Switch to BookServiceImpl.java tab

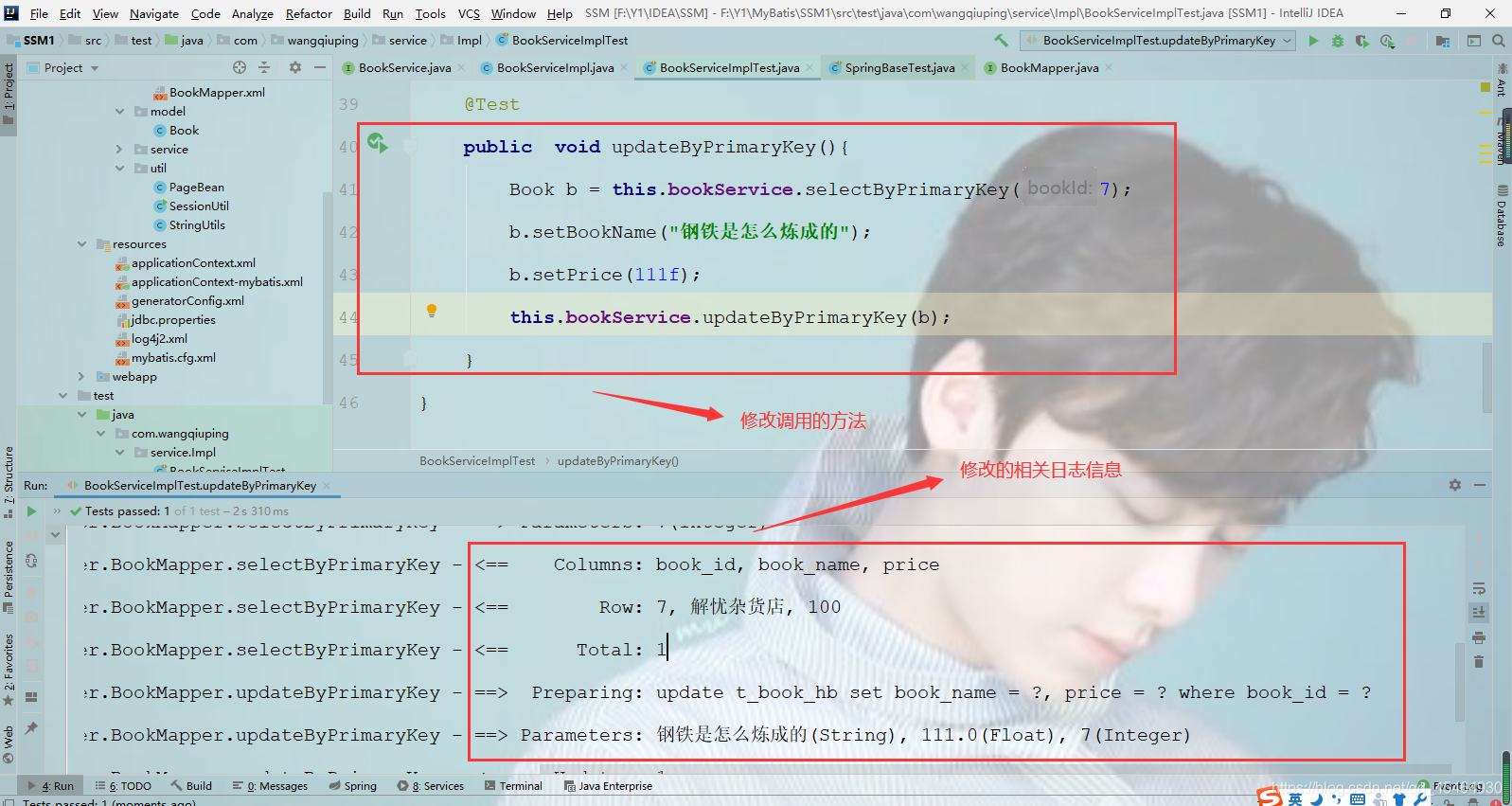(555, 67)
